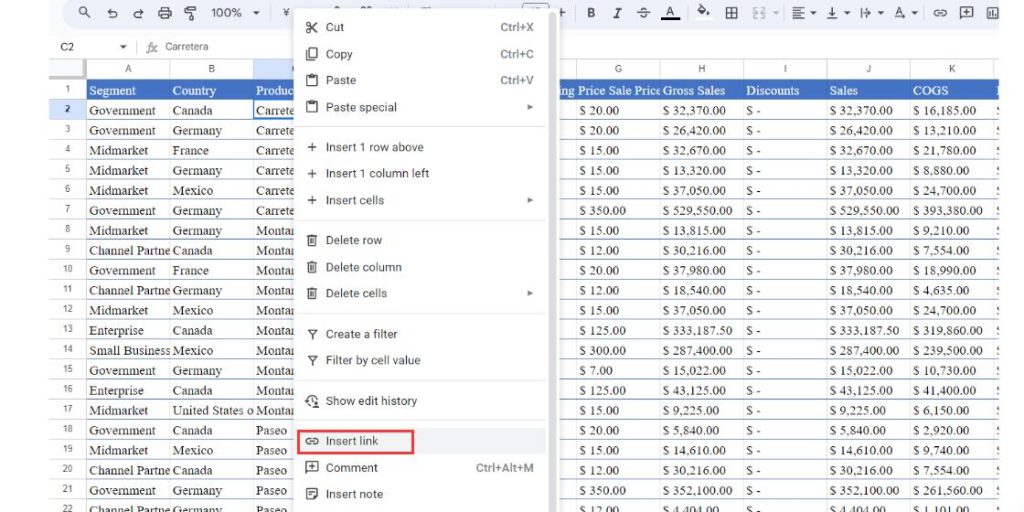The image size is (1024, 512).
Task: Click Small Business cell in row 14
Action: point(128,350)
